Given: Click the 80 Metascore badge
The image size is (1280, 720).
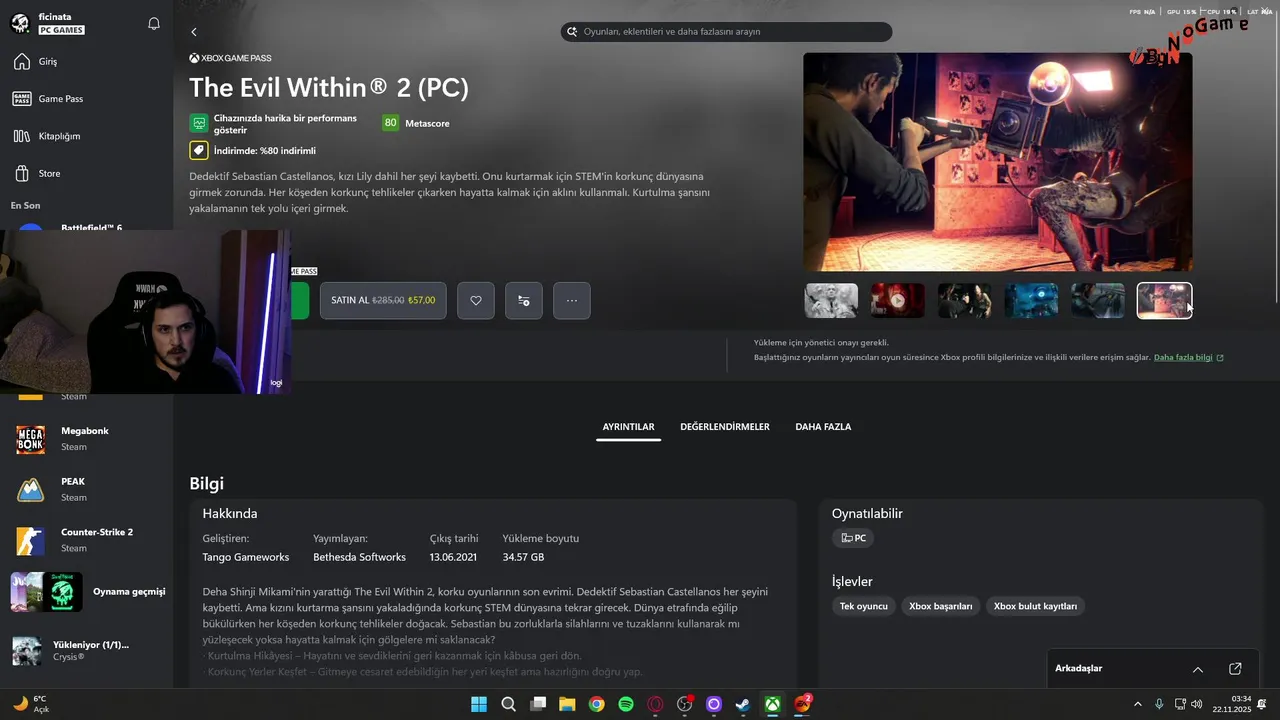Looking at the screenshot, I should 390,123.
